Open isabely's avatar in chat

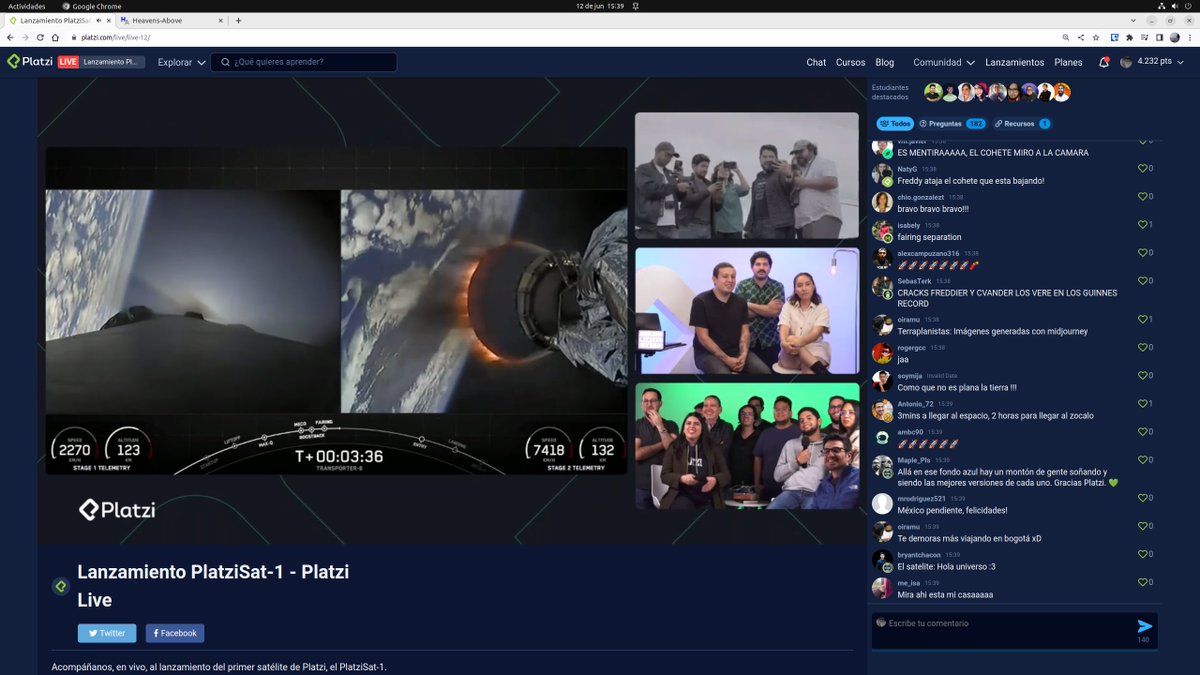[882, 231]
